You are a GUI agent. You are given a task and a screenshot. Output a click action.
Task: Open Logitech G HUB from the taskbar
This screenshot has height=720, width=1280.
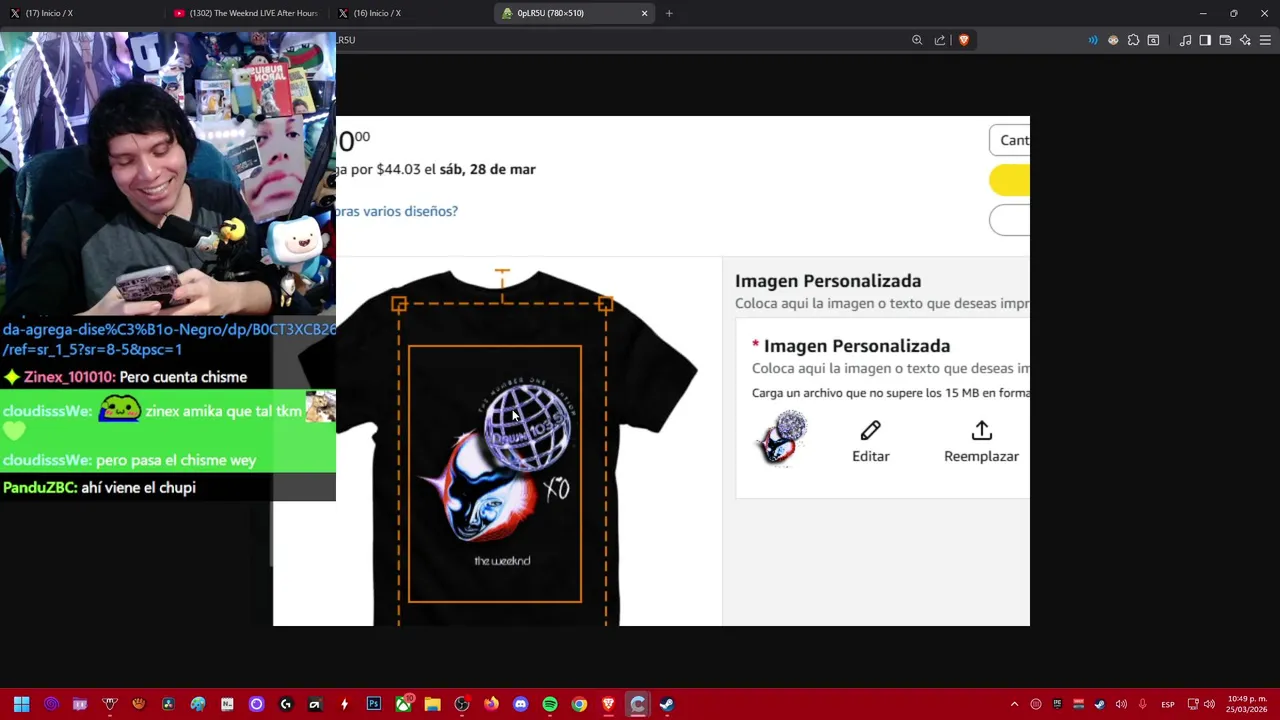[286, 704]
